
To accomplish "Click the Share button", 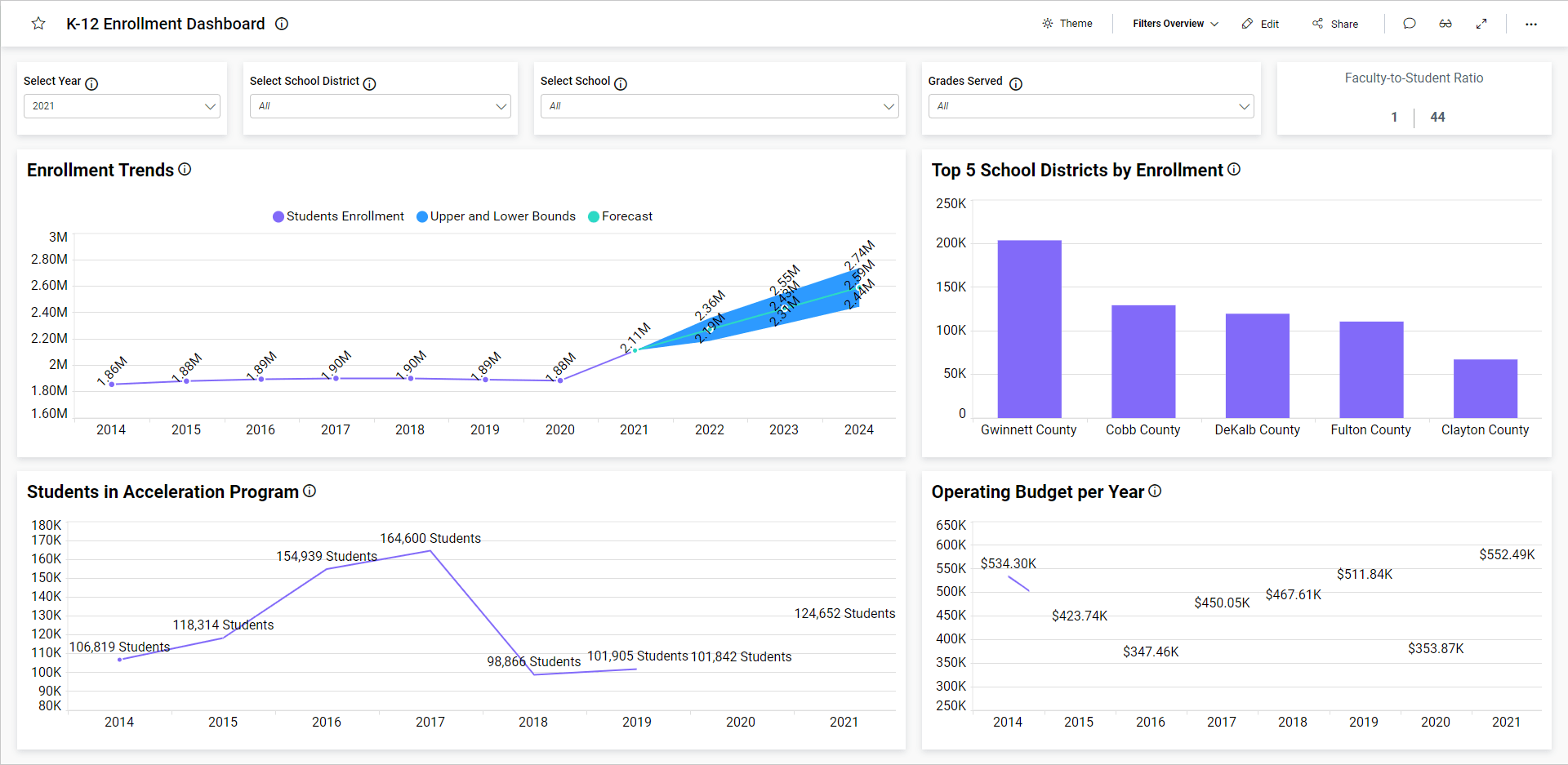I will [1334, 24].
